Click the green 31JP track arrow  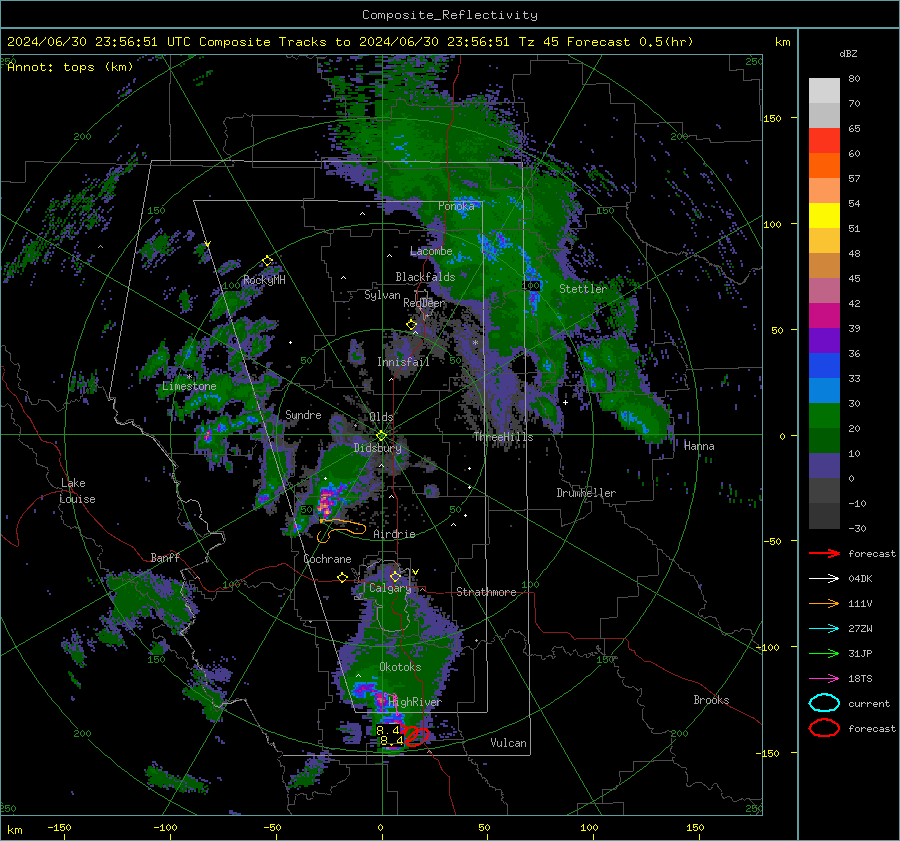tap(824, 653)
